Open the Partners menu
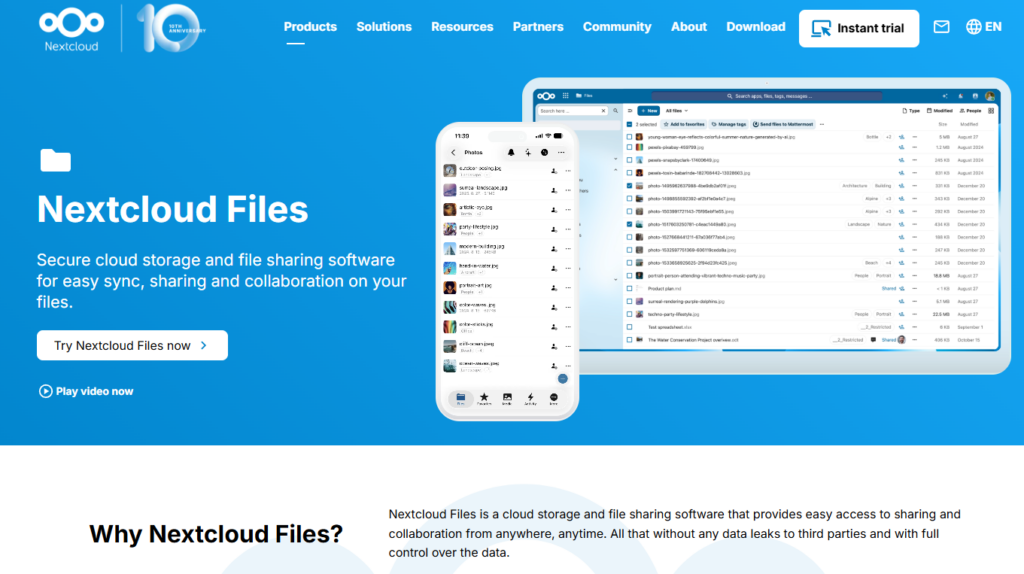 pos(537,27)
